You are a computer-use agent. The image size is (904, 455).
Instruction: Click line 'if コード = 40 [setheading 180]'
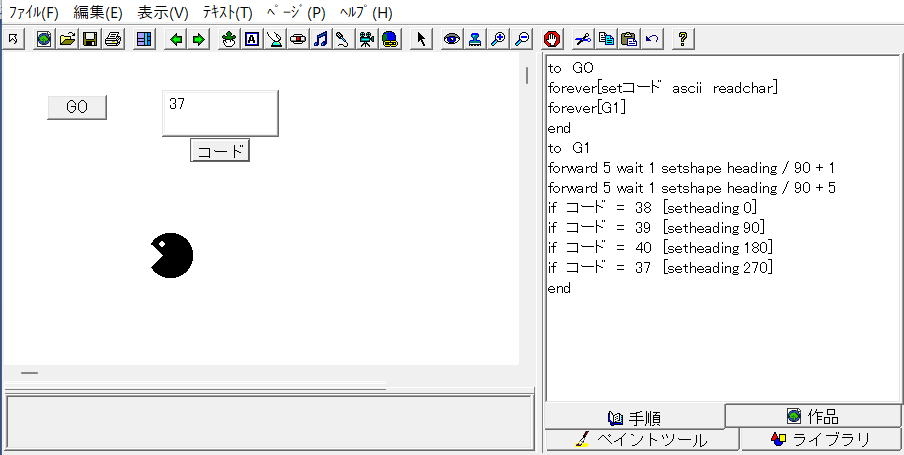point(661,248)
